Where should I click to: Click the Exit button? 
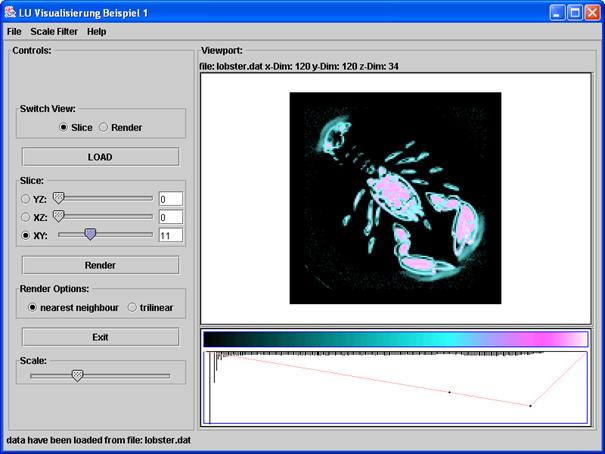(x=100, y=337)
